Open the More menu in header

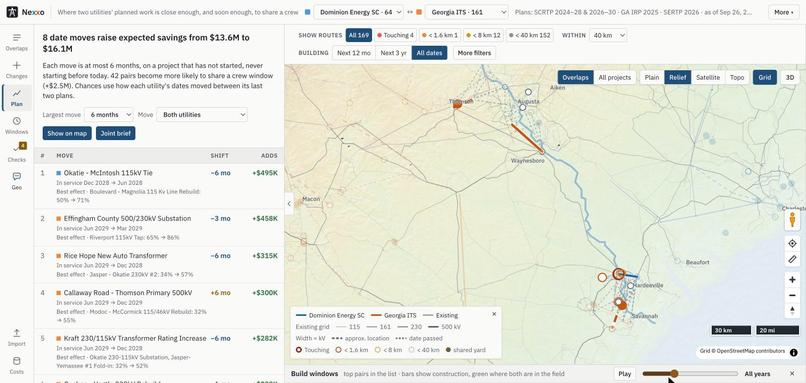784,12
